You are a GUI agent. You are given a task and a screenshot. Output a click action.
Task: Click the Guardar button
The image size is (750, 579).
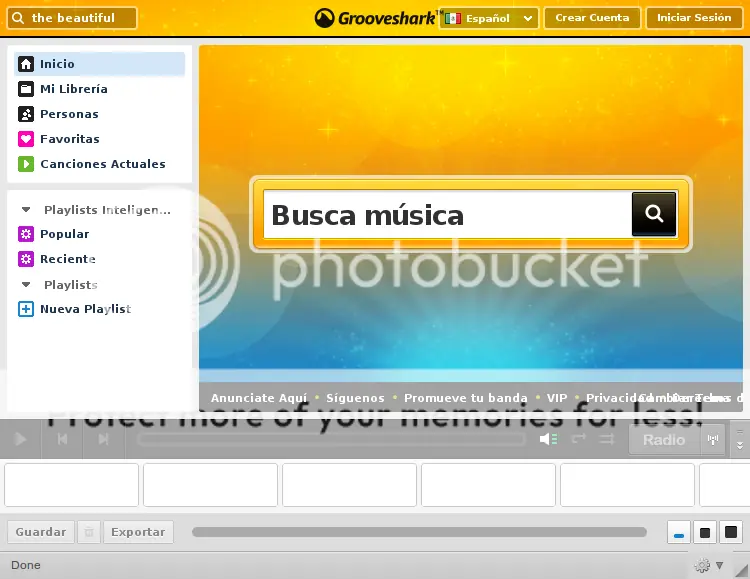click(41, 532)
